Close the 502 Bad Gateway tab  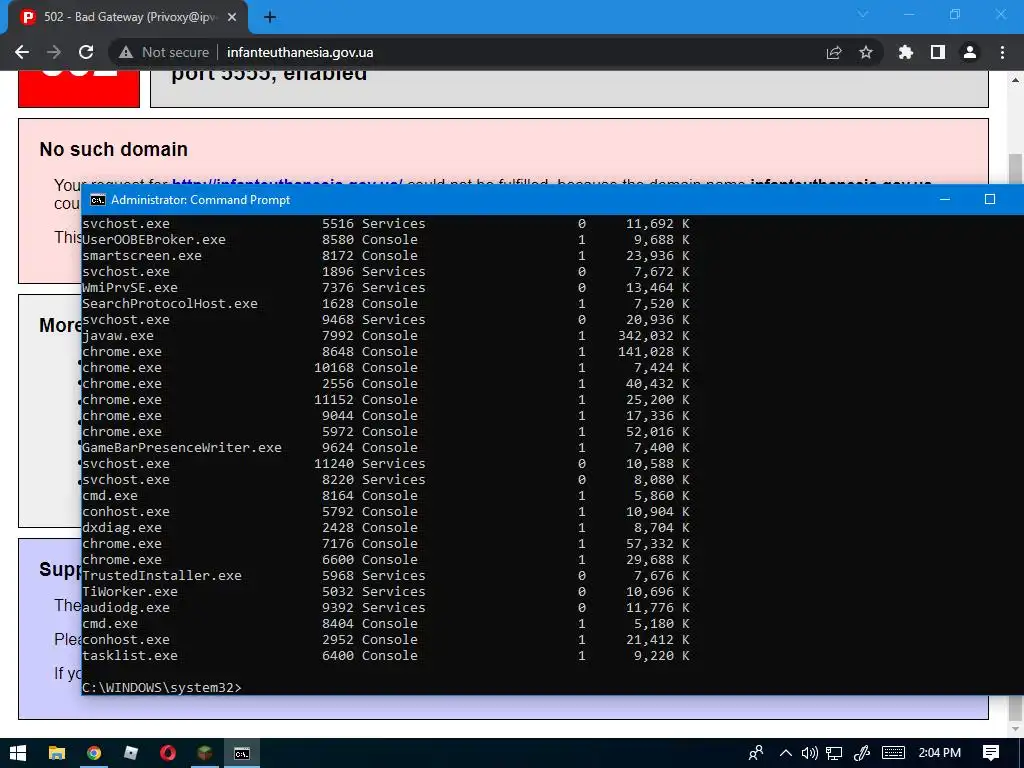[x=232, y=17]
